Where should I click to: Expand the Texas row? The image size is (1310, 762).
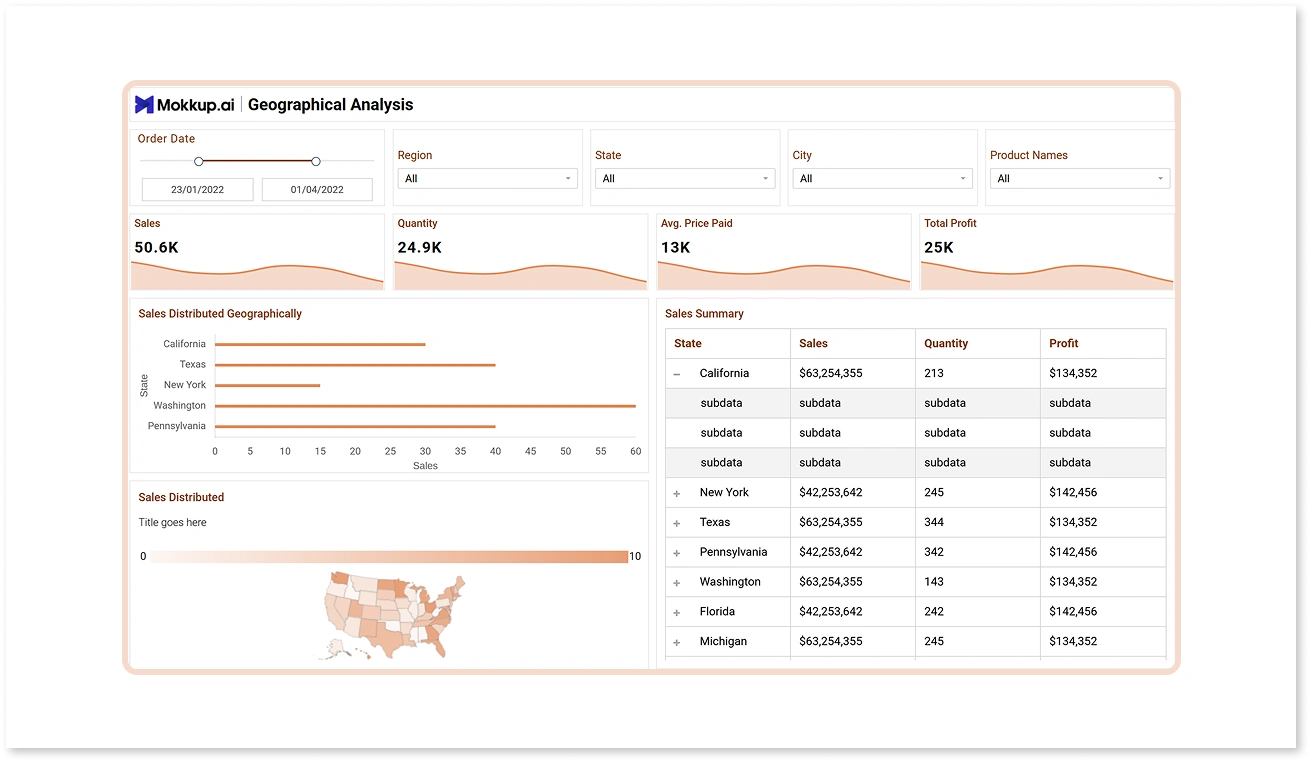click(677, 523)
